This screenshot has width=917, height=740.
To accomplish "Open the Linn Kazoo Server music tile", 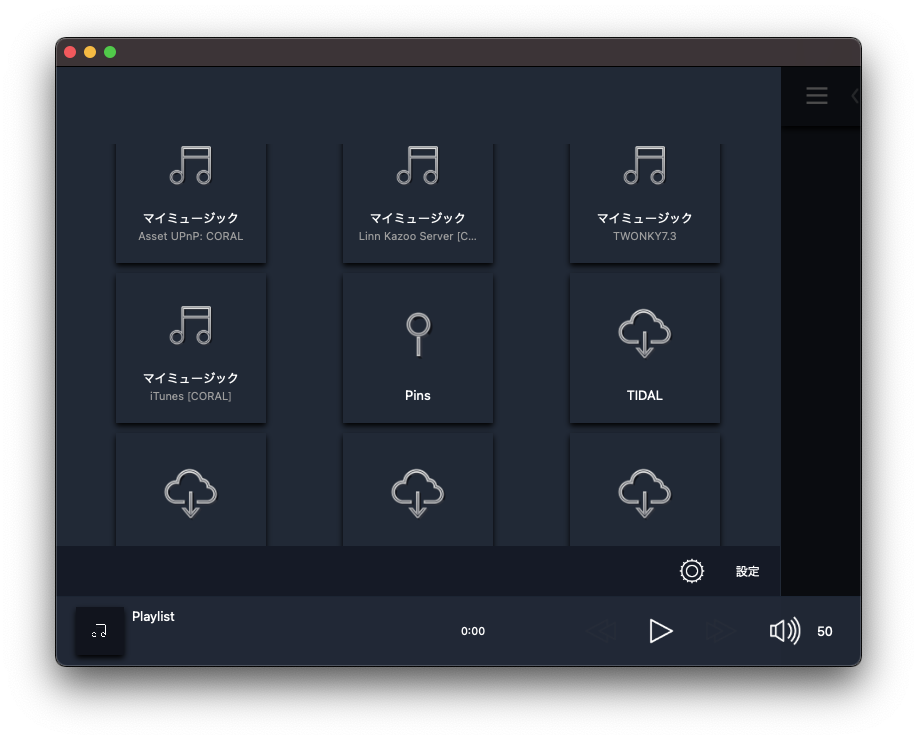I will pos(418,203).
